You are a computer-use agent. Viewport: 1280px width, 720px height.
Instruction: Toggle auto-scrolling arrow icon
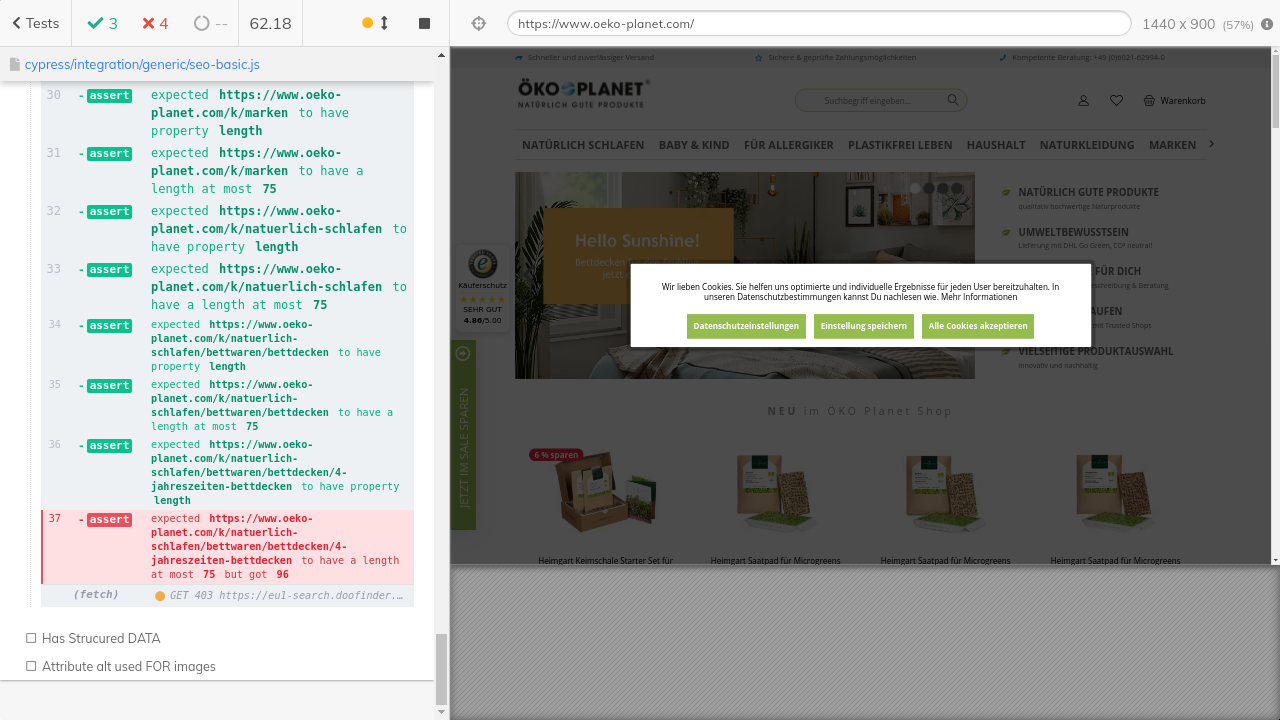[384, 23]
